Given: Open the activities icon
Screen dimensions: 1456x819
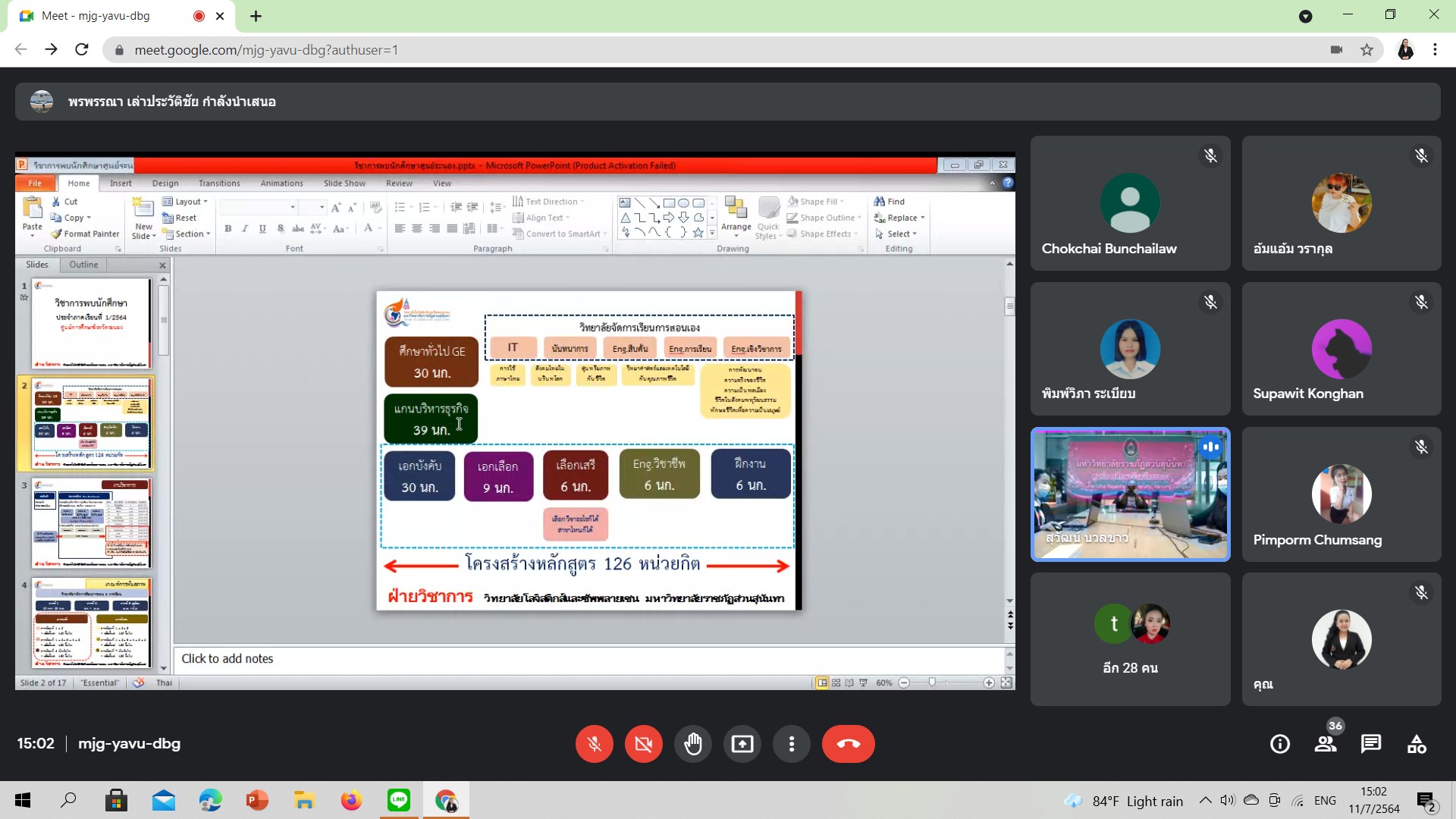Looking at the screenshot, I should click(x=1417, y=744).
